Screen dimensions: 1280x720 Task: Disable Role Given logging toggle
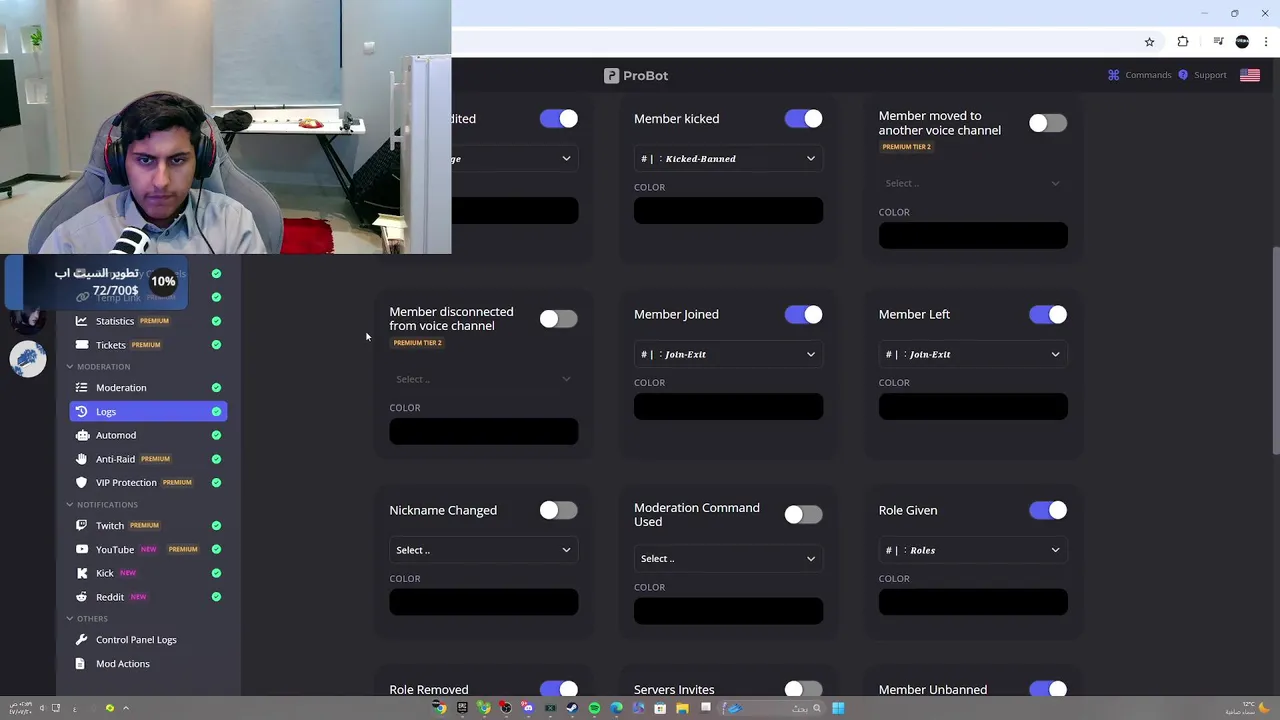(x=1048, y=511)
